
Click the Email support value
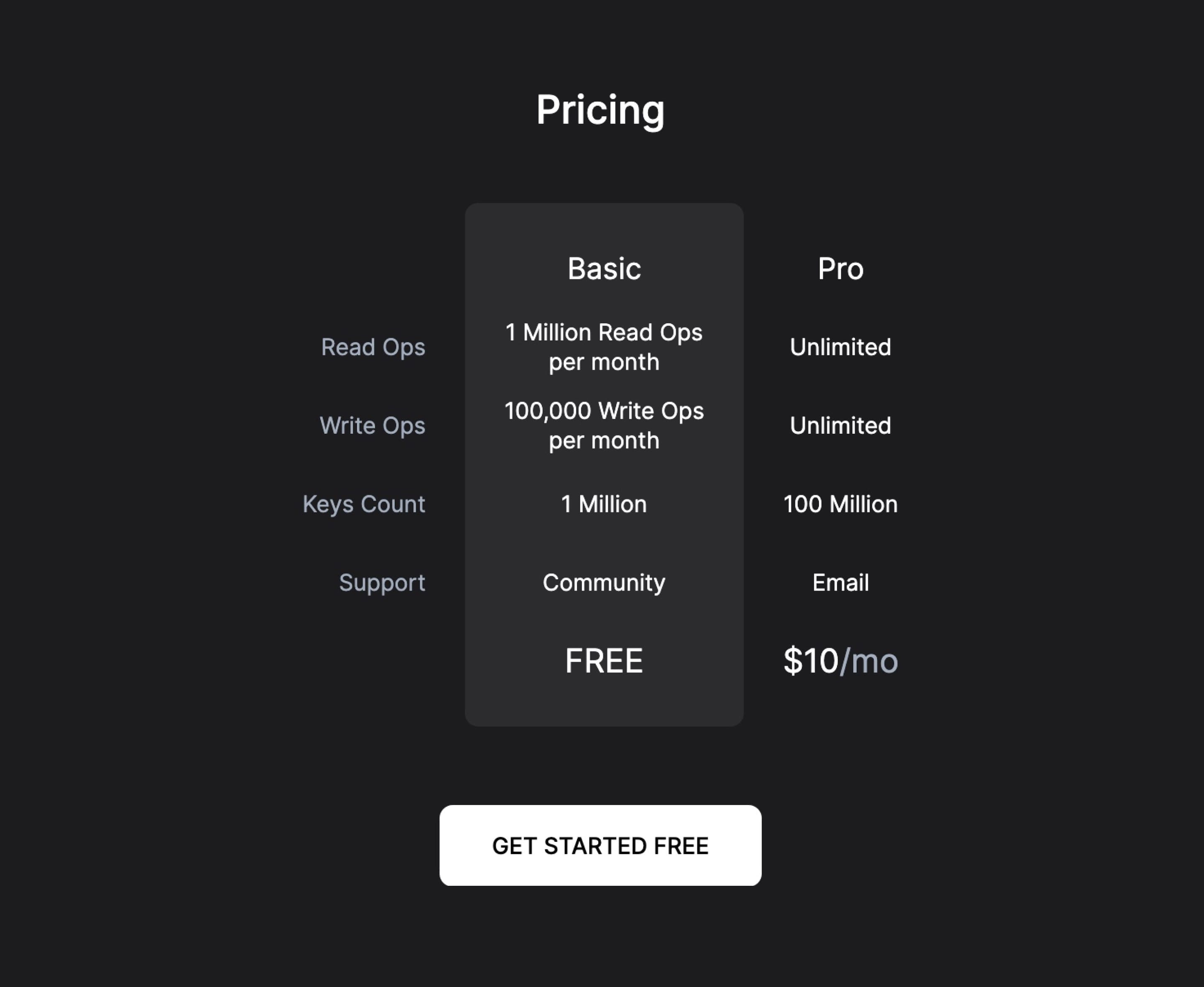coord(840,582)
